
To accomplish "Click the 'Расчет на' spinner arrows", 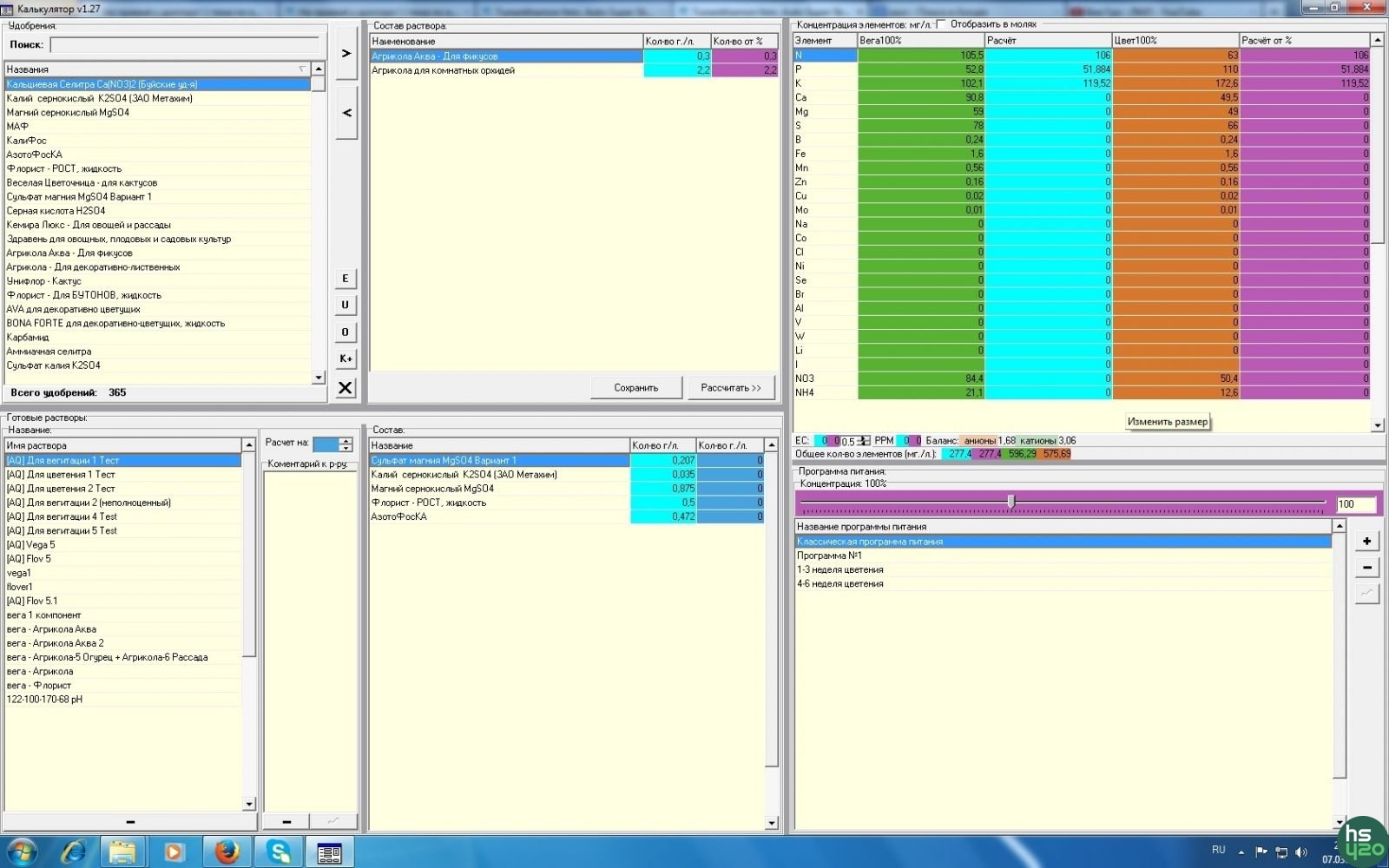I will click(x=346, y=444).
